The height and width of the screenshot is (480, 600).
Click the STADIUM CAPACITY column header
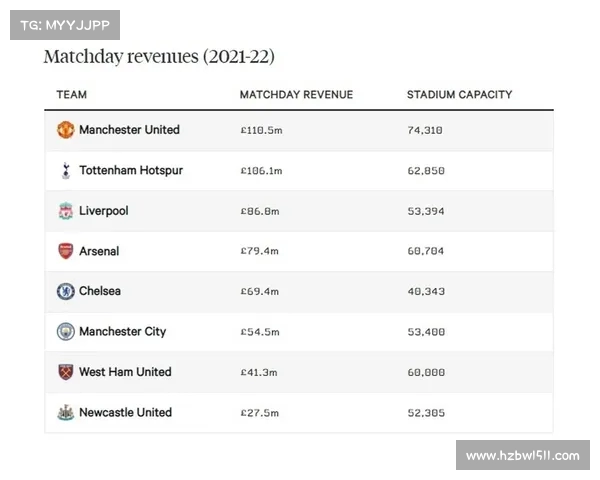459,95
